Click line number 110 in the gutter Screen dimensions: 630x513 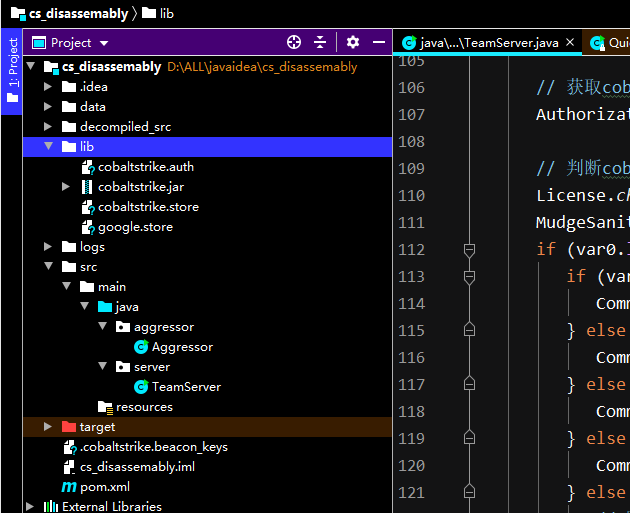click(411, 196)
